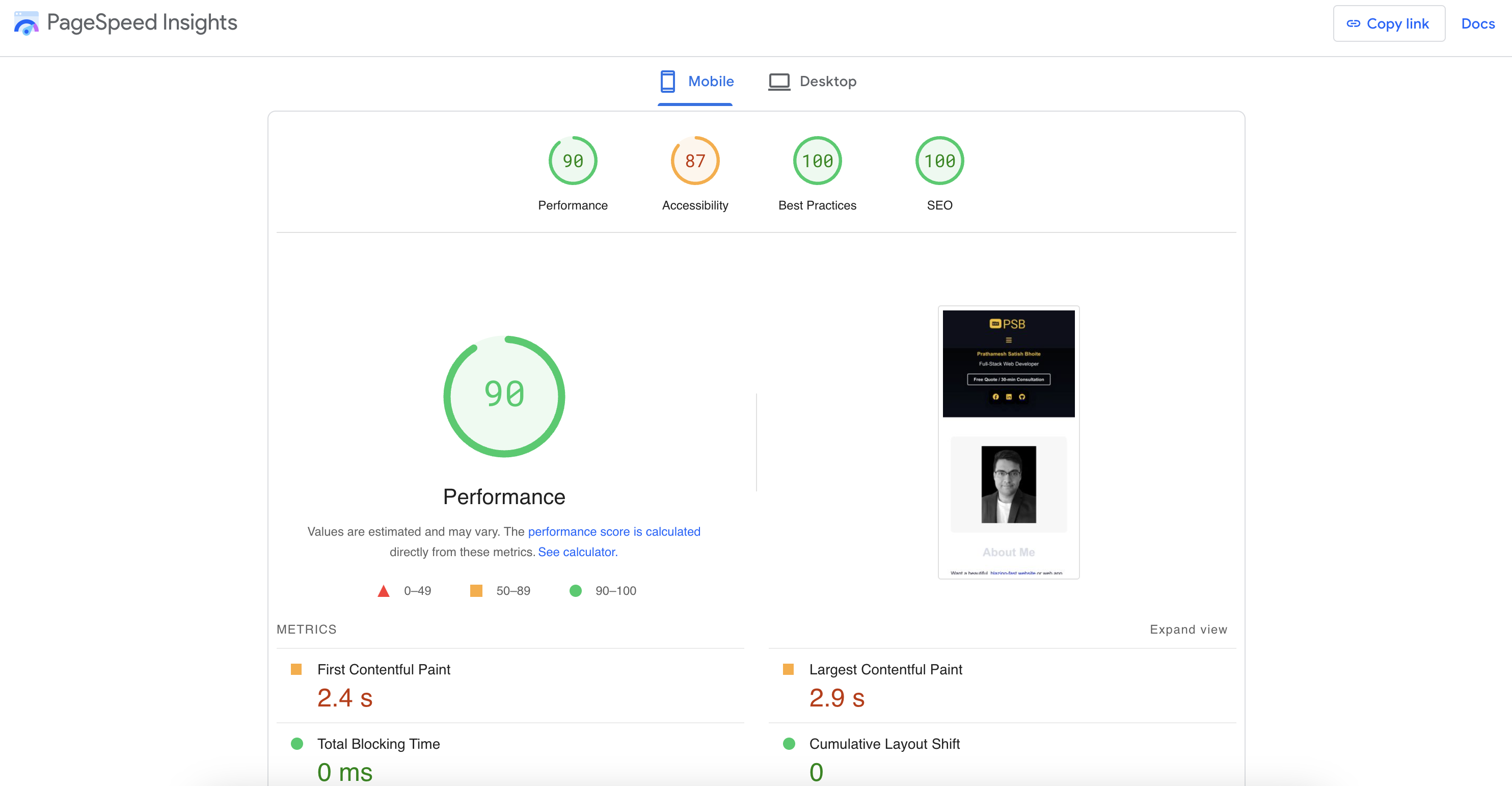Viewport: 1512px width, 786px height.
Task: Click the desktop monitor icon
Action: (x=779, y=81)
